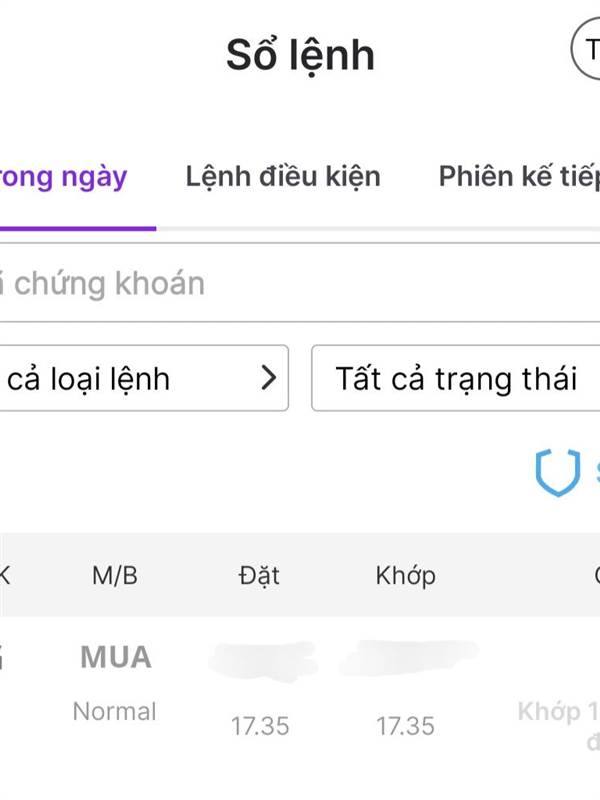600x800 pixels.
Task: Tap the 17.35 price under Khớp
Action: pos(405,726)
